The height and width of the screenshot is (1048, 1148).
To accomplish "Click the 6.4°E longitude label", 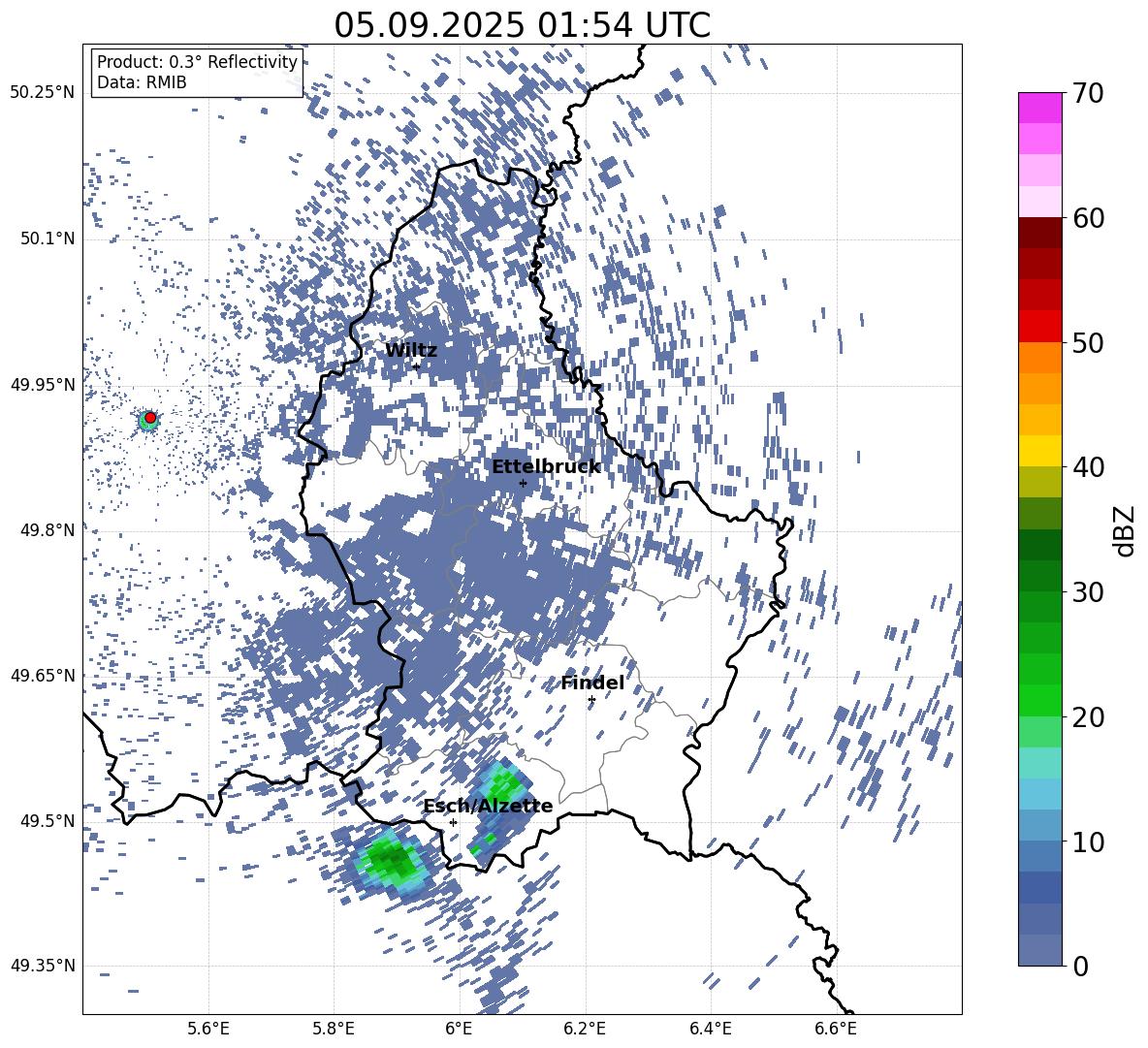I will tap(711, 1029).
